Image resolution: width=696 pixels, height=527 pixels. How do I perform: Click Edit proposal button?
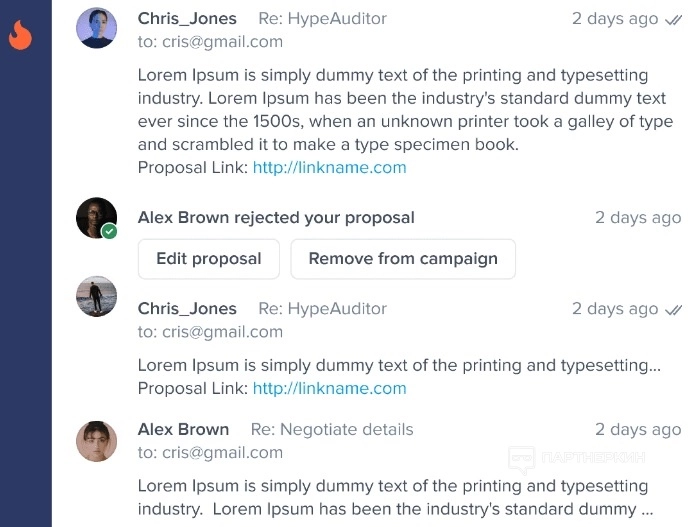coord(209,258)
